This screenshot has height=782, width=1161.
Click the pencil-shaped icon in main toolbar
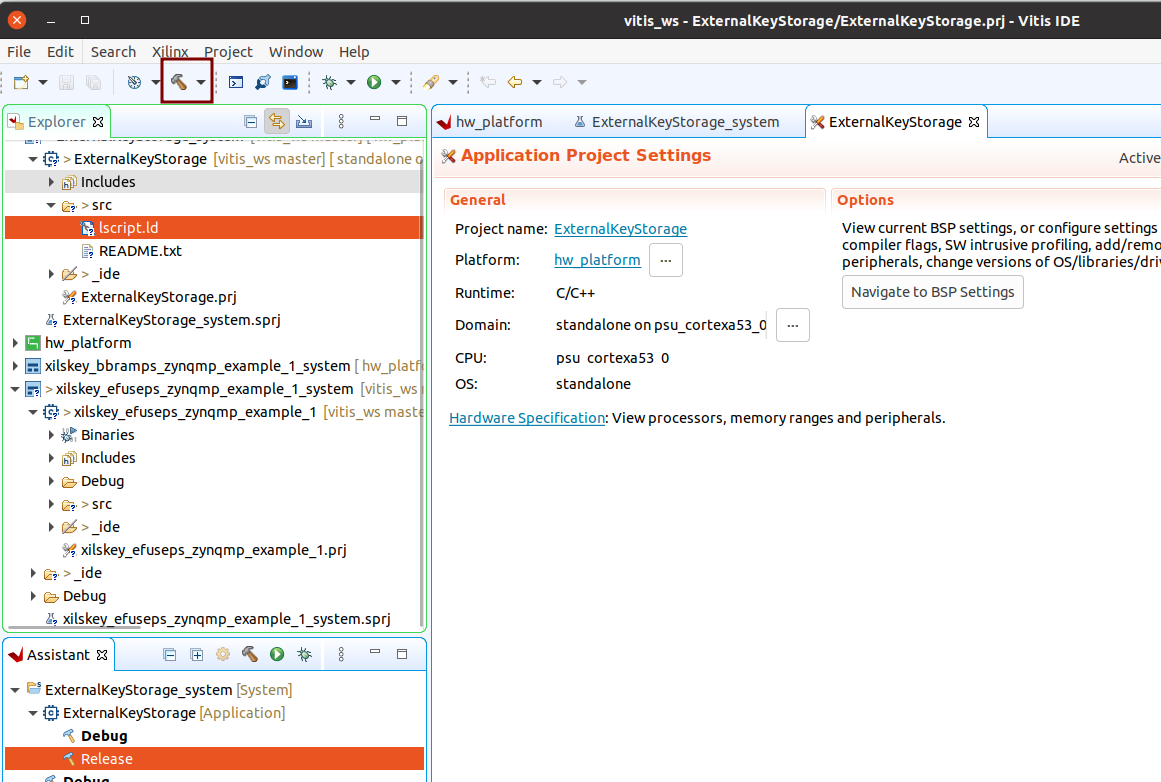(431, 82)
